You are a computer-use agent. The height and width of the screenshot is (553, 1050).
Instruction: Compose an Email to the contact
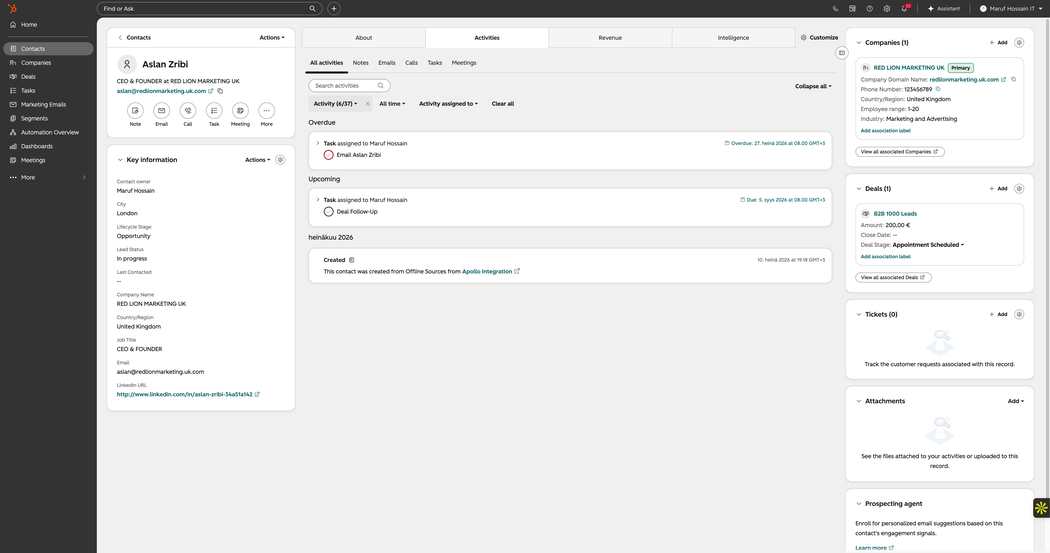pyautogui.click(x=161, y=110)
